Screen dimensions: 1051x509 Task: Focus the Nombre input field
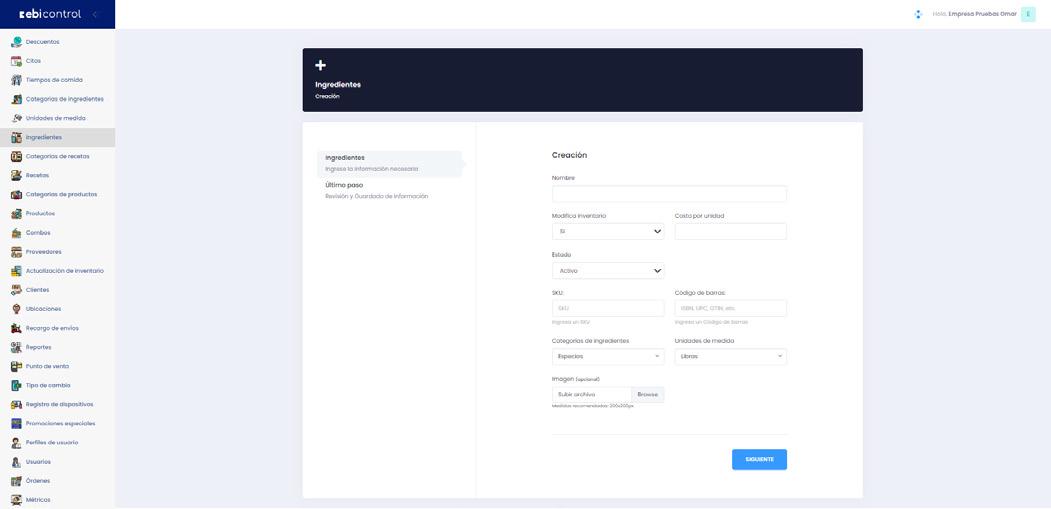pyautogui.click(x=670, y=194)
